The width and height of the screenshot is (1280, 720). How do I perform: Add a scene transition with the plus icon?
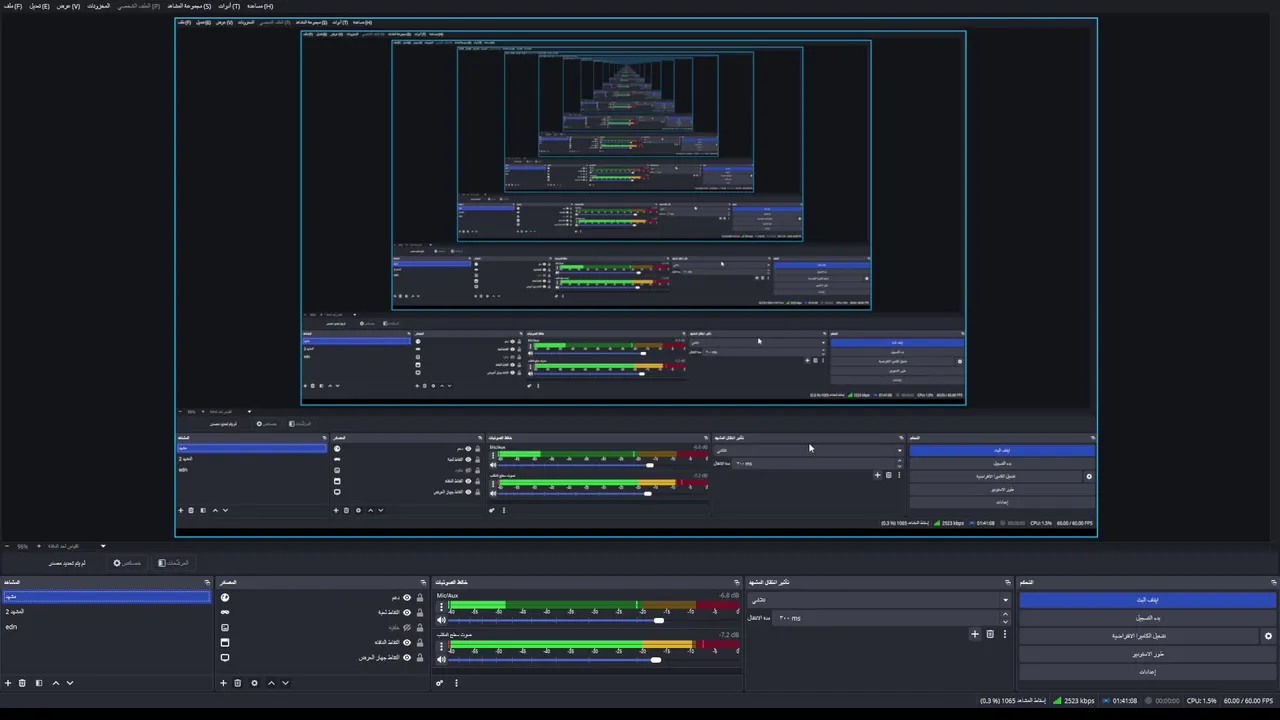(975, 634)
